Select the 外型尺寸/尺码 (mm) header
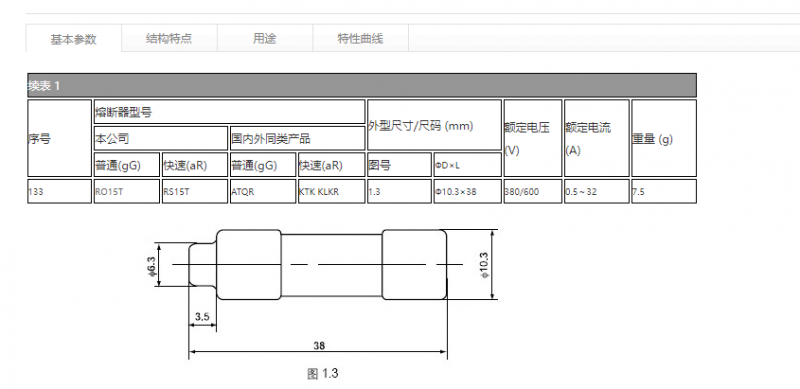Image resolution: width=800 pixels, height=389 pixels. [434, 125]
